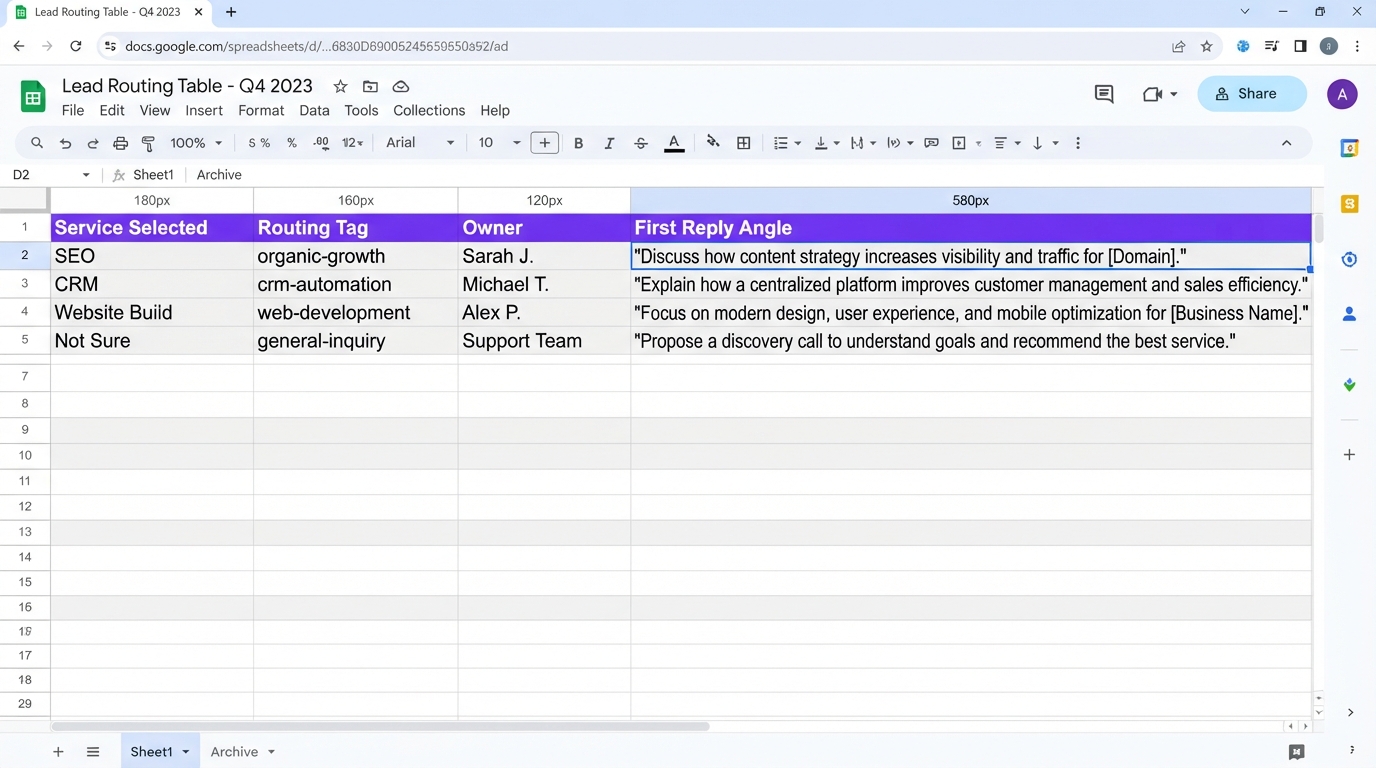Screen dimensions: 1376x768
Task: Open Google Maps side panel
Action: coord(1349,385)
